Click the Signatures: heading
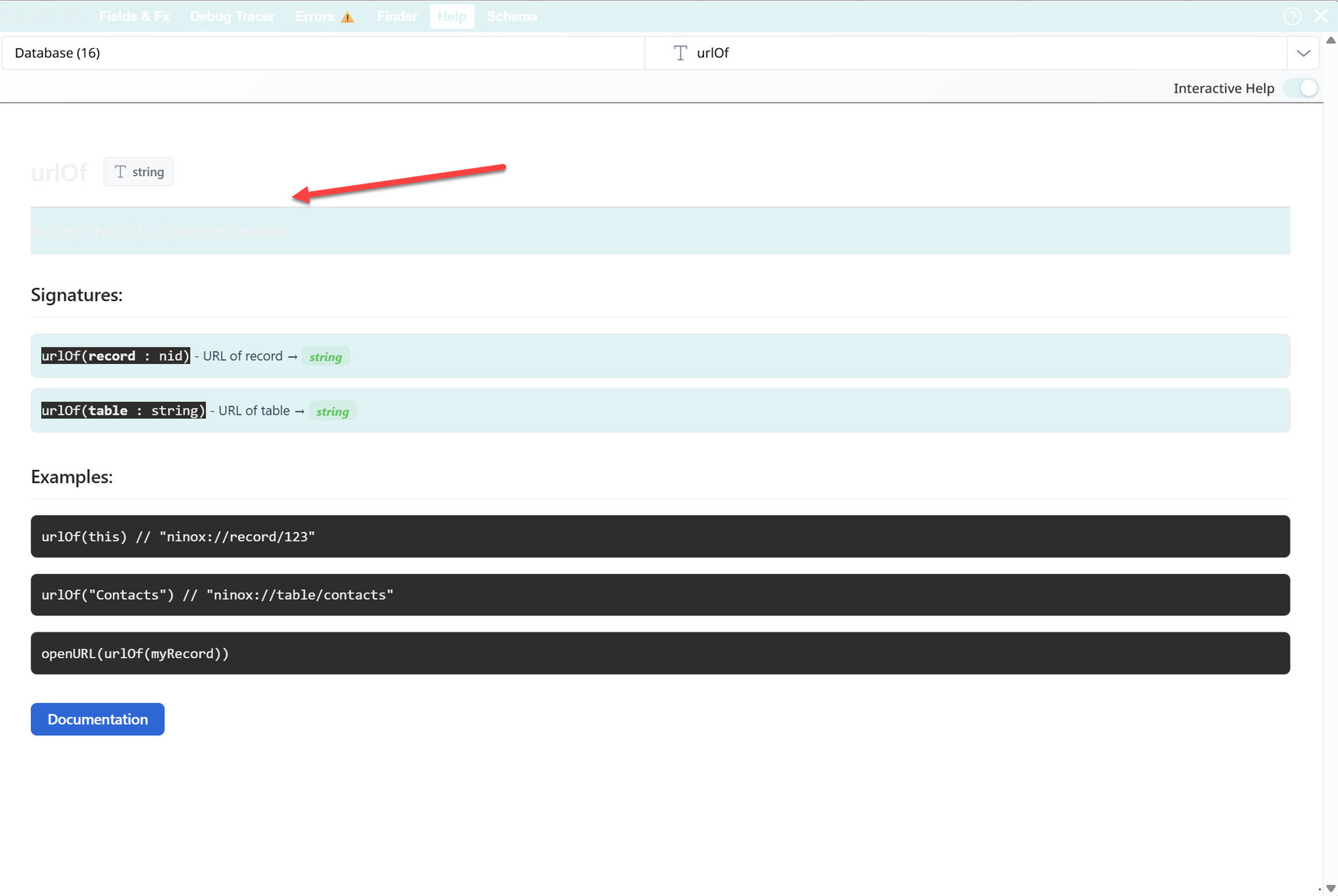The image size is (1338, 896). pyautogui.click(x=77, y=295)
